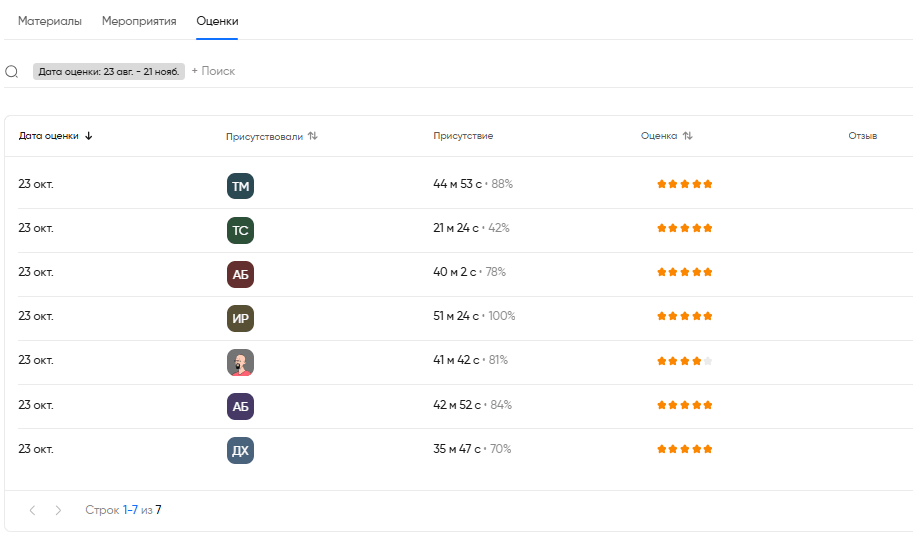Select the Оценки tab

(x=217, y=21)
